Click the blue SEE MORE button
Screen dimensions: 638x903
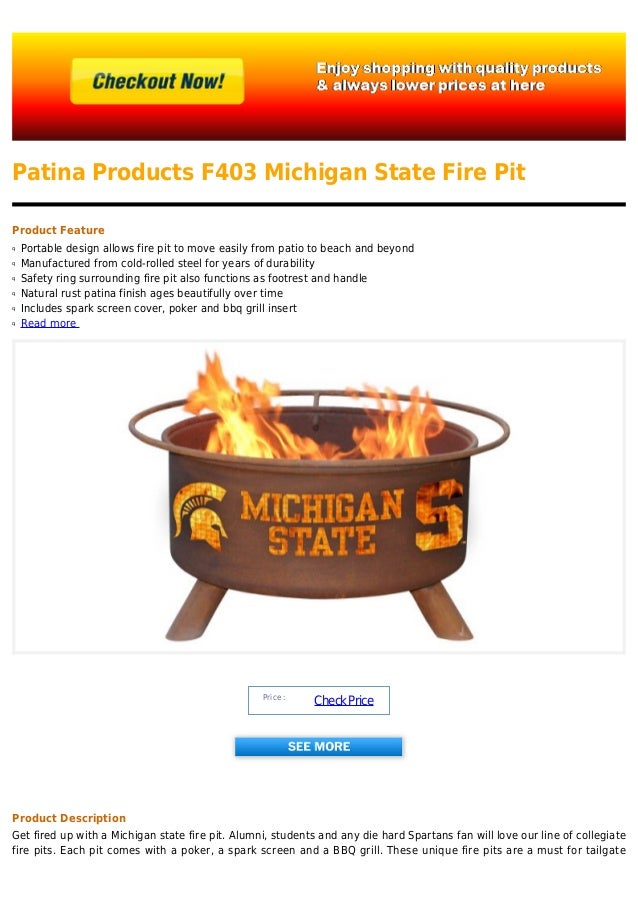tap(318, 746)
